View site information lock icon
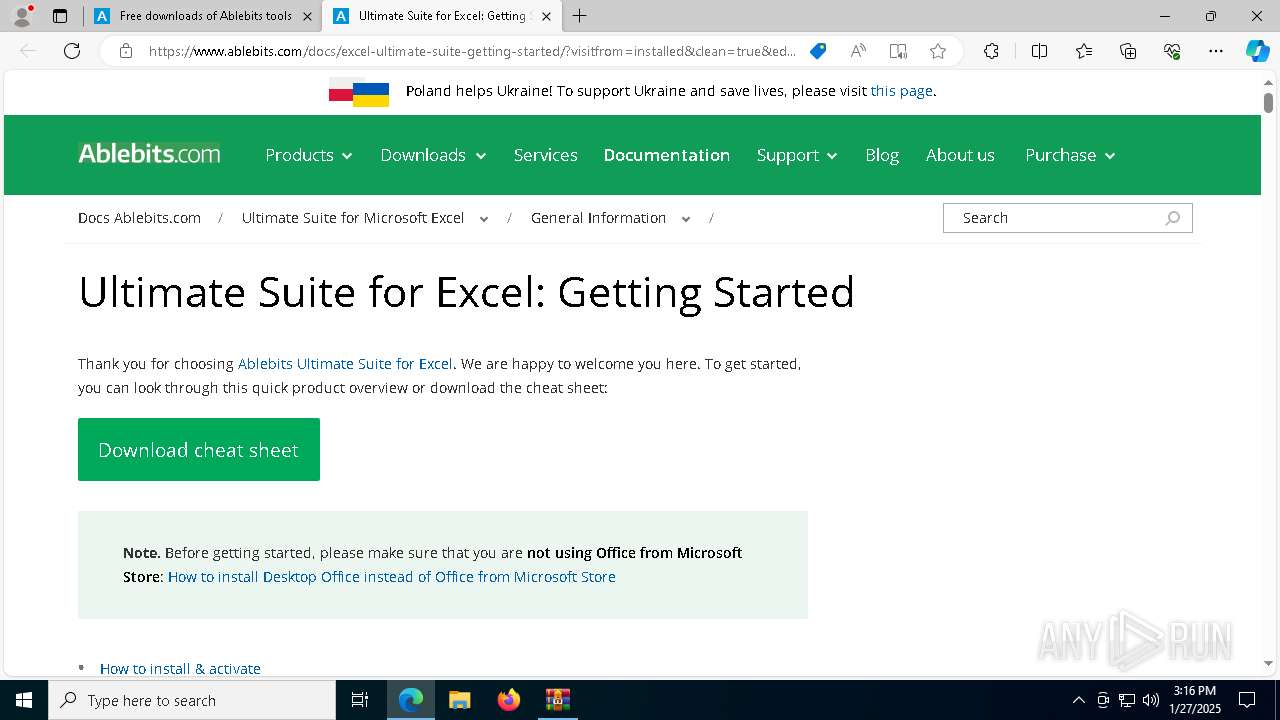Screen dimensions: 1280x720 [126, 51]
